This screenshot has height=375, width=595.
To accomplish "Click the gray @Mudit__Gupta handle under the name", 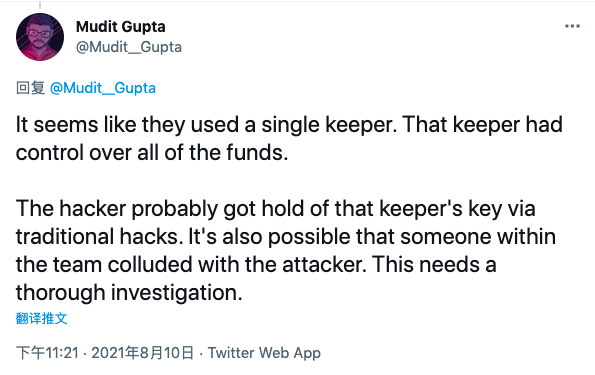I will tap(129, 47).
